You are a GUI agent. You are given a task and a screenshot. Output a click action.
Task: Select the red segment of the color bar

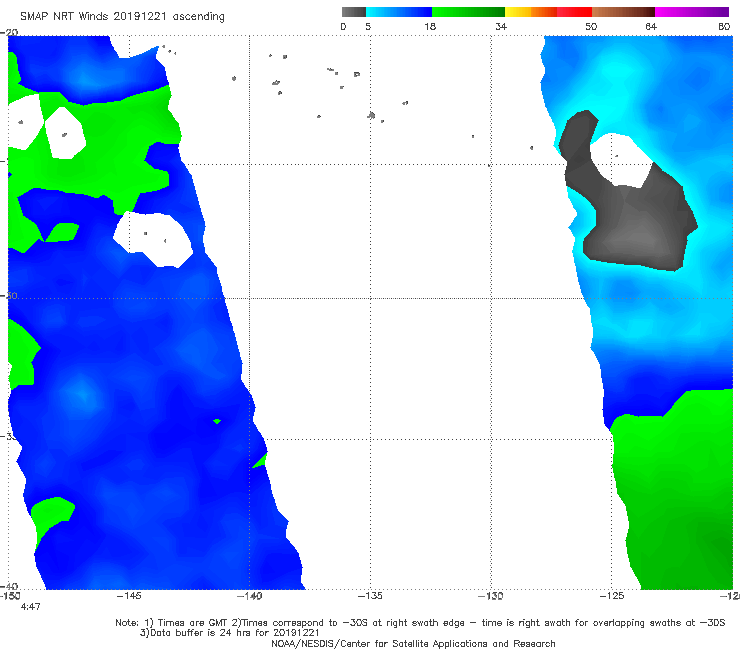(x=574, y=12)
